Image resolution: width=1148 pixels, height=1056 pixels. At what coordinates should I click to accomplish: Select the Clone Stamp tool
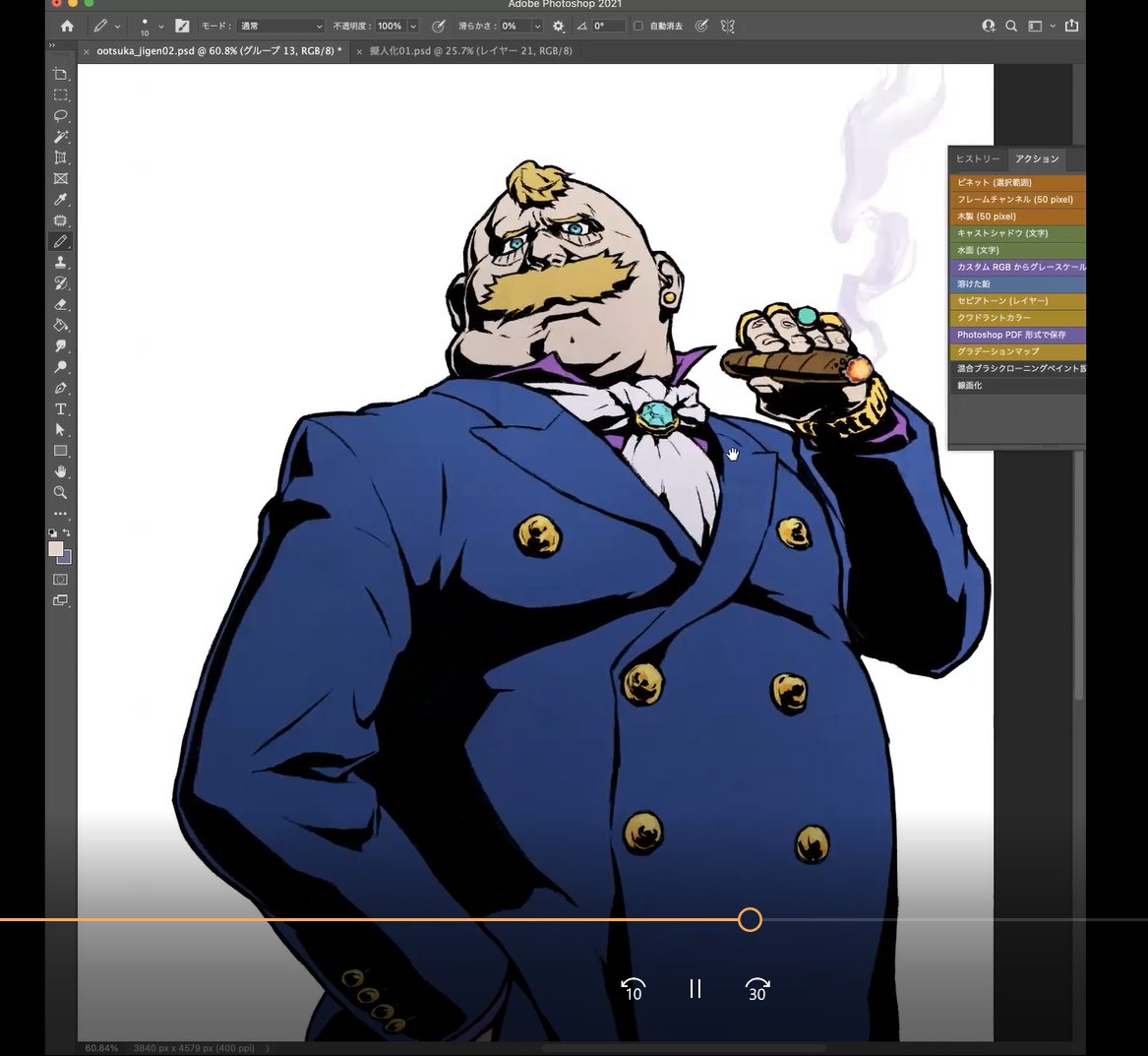(x=61, y=262)
